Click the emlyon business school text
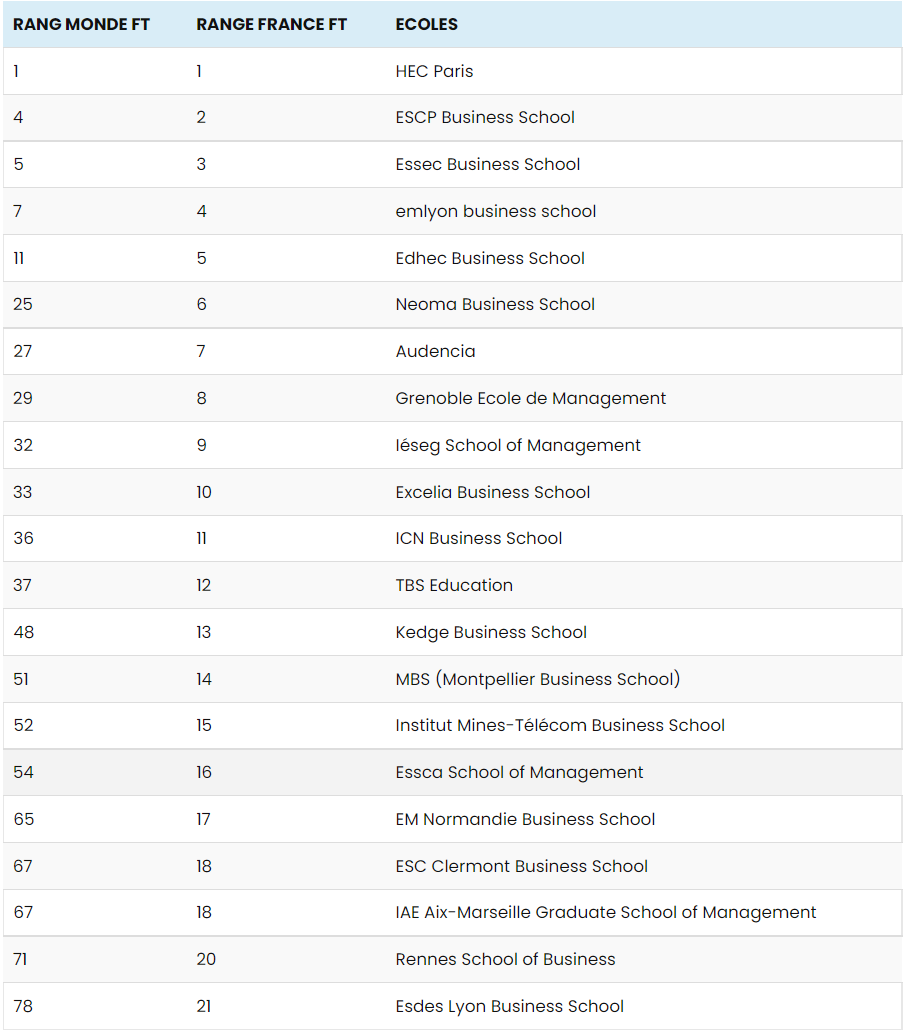 point(496,211)
